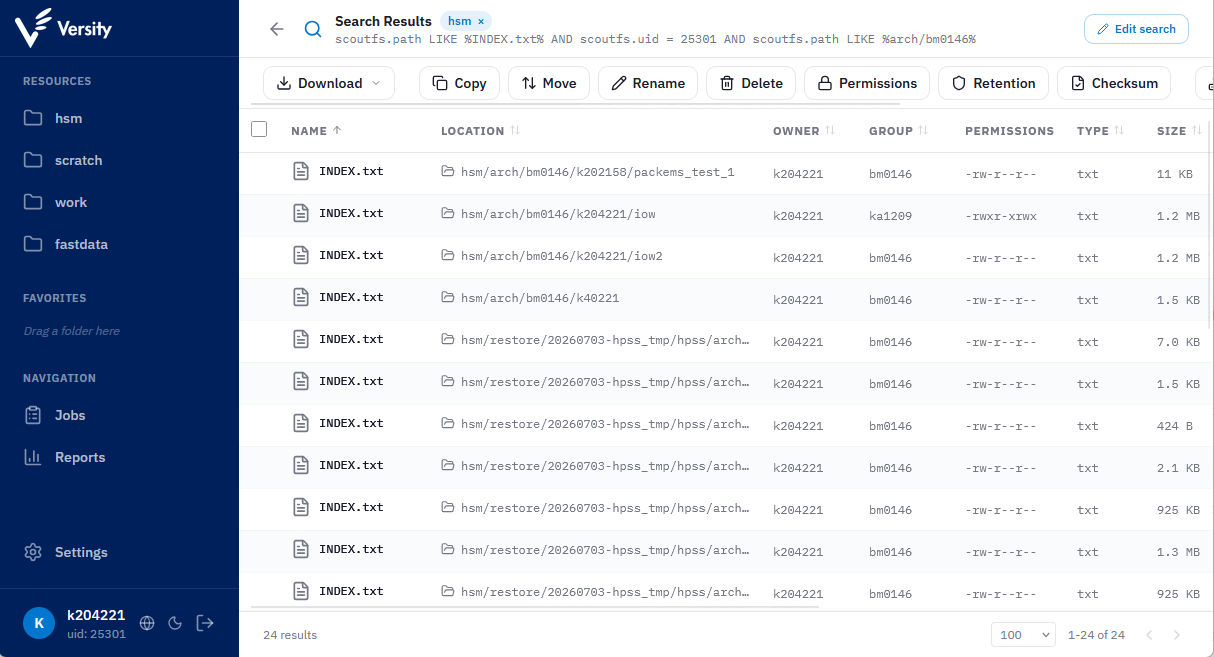
Task: Go back using the left arrow icon
Action: (277, 29)
